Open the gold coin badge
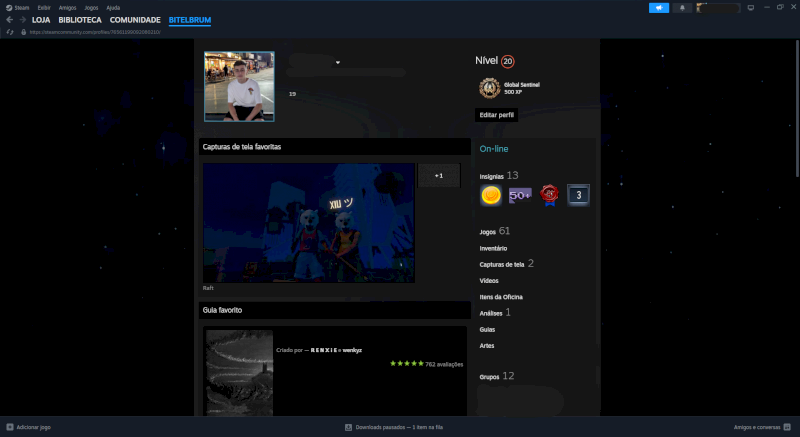Screen dimensions: 800x437 491,197
